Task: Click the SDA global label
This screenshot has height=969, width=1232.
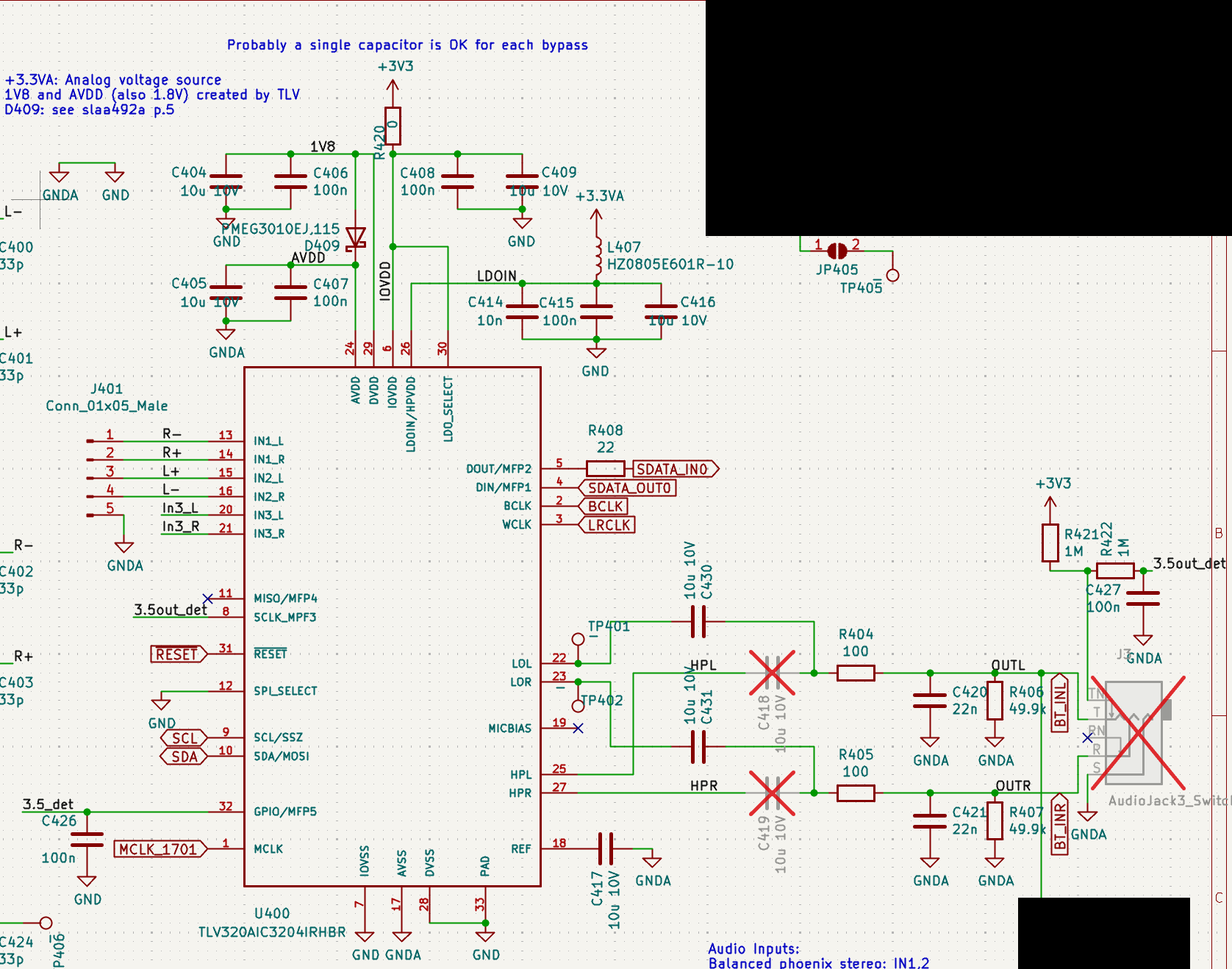Action: coord(184,757)
